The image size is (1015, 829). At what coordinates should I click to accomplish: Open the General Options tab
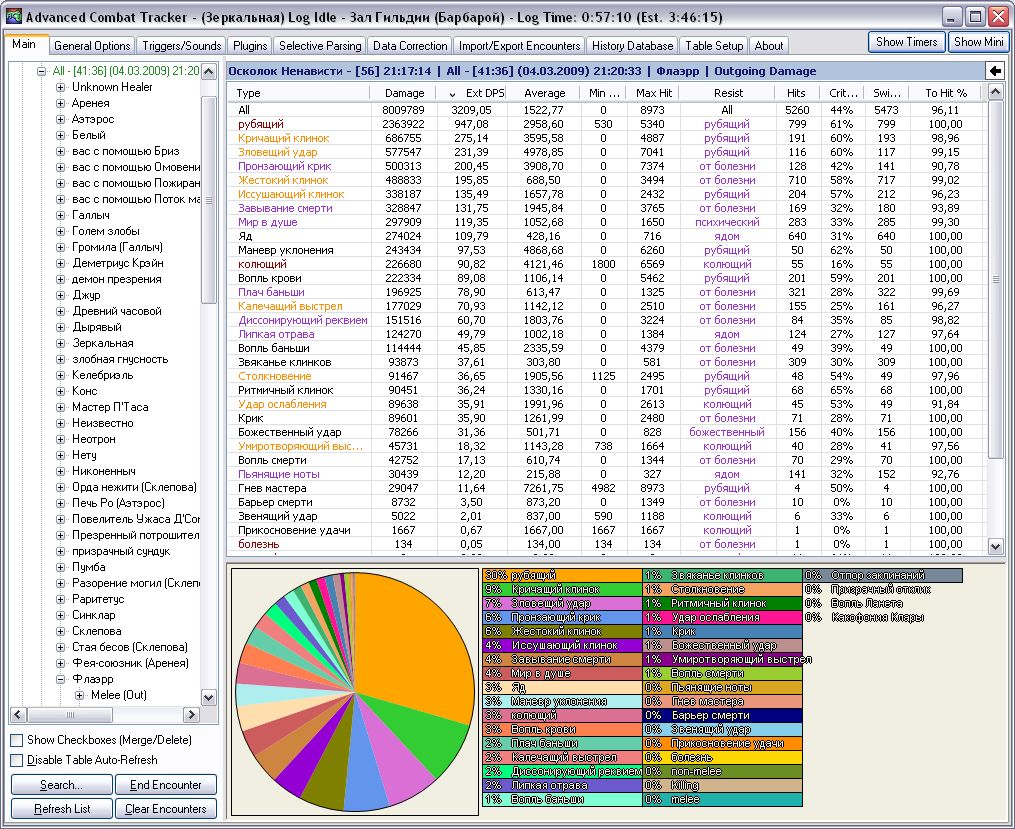click(x=92, y=46)
